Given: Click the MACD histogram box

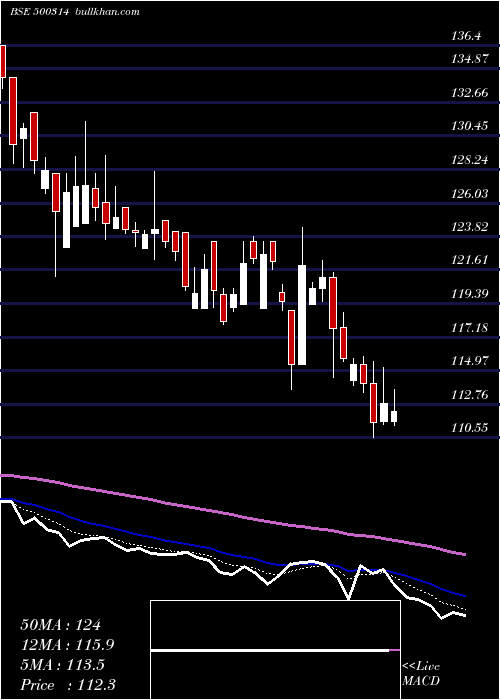Looking at the screenshot, I should [x=275, y=650].
